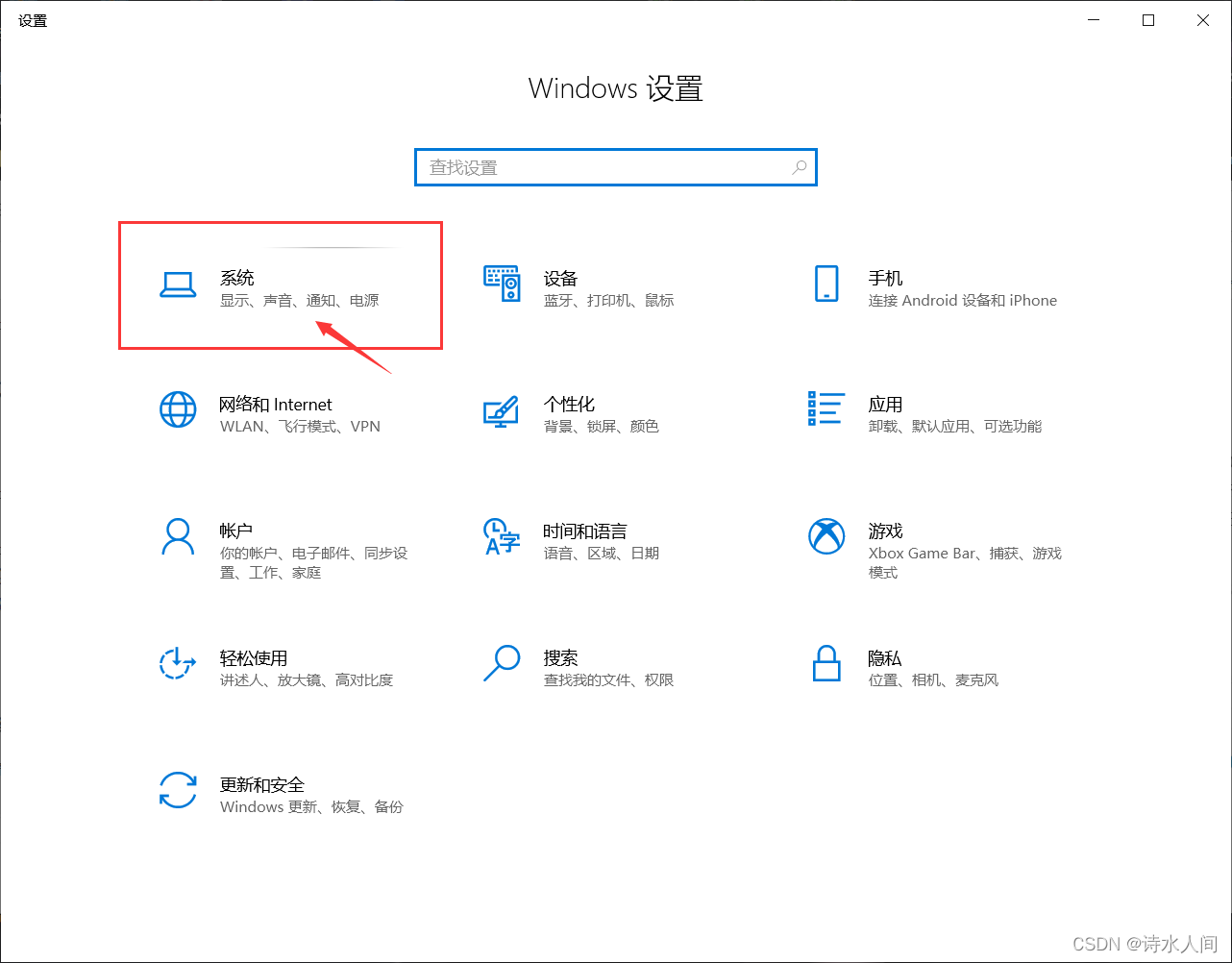The image size is (1232, 963).
Task: Select the 帐户 person icon
Action: pyautogui.click(x=178, y=537)
